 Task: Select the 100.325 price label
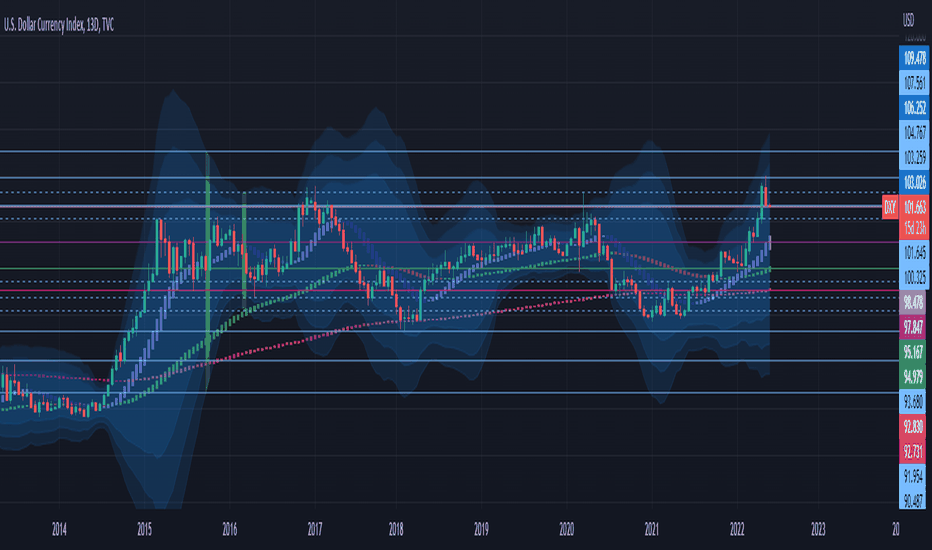(913, 277)
